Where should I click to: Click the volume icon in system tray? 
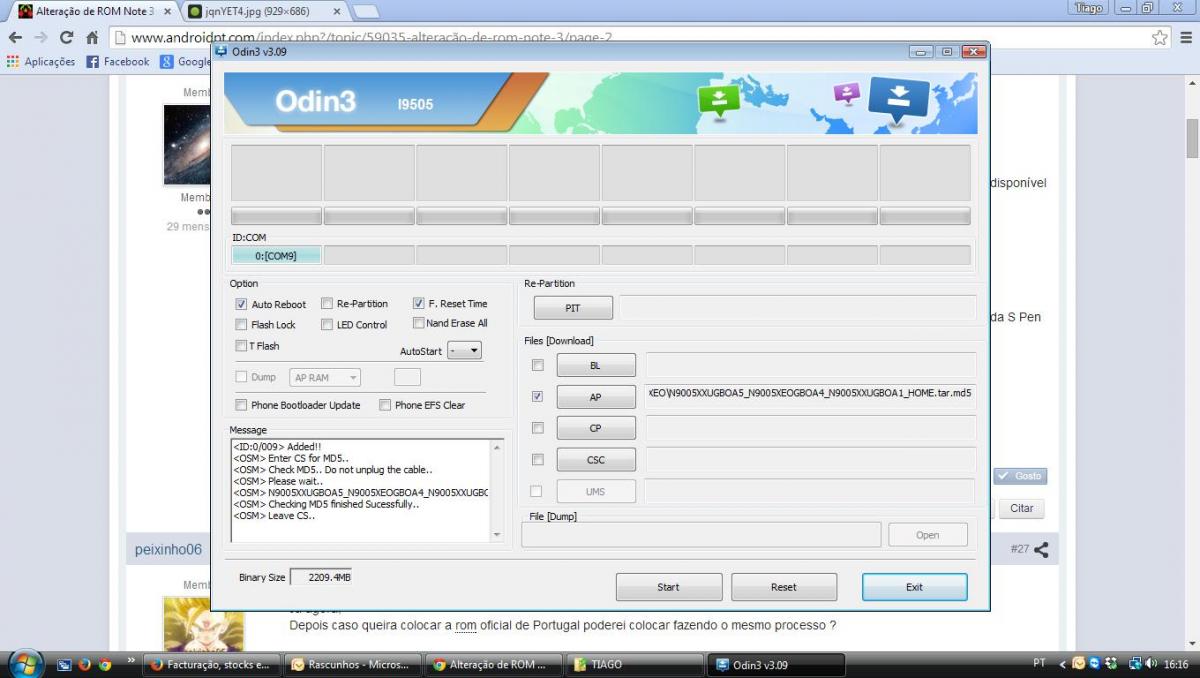[x=1153, y=664]
